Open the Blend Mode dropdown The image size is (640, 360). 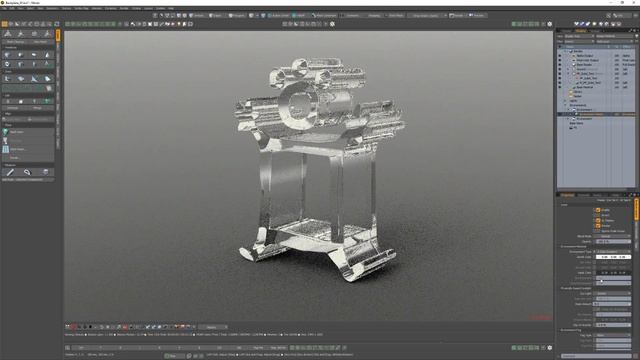pyautogui.click(x=613, y=236)
